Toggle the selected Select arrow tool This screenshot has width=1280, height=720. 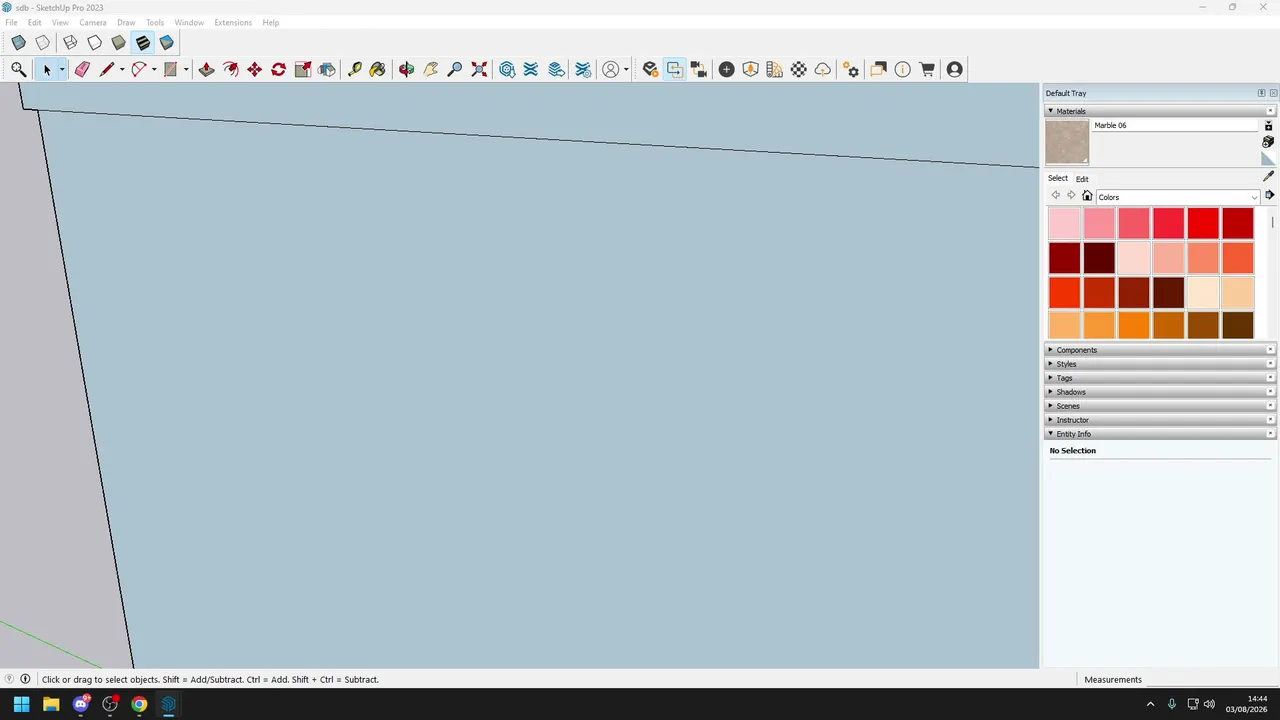[46, 69]
